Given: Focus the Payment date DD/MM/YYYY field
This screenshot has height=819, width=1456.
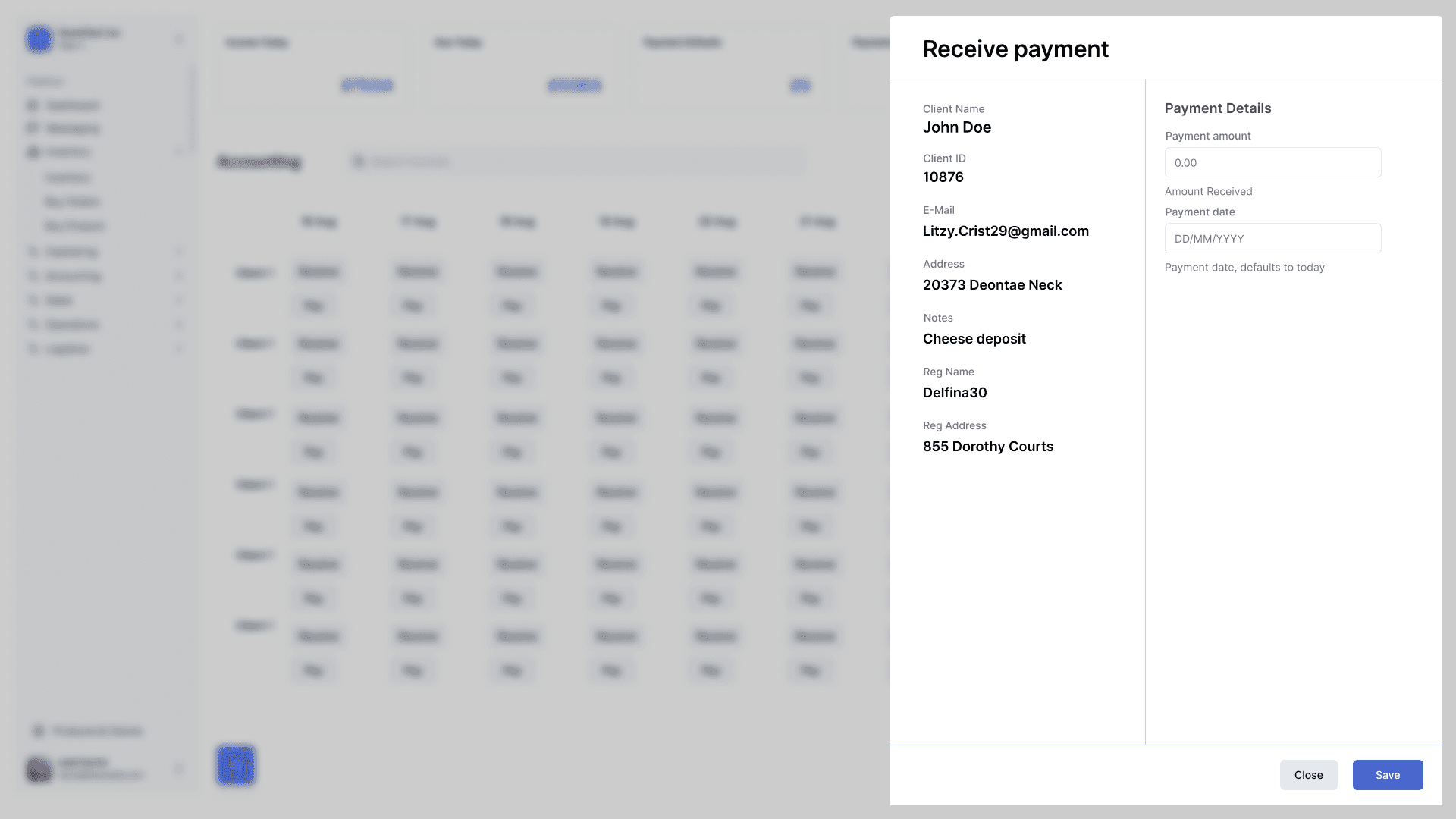Looking at the screenshot, I should coord(1272,238).
